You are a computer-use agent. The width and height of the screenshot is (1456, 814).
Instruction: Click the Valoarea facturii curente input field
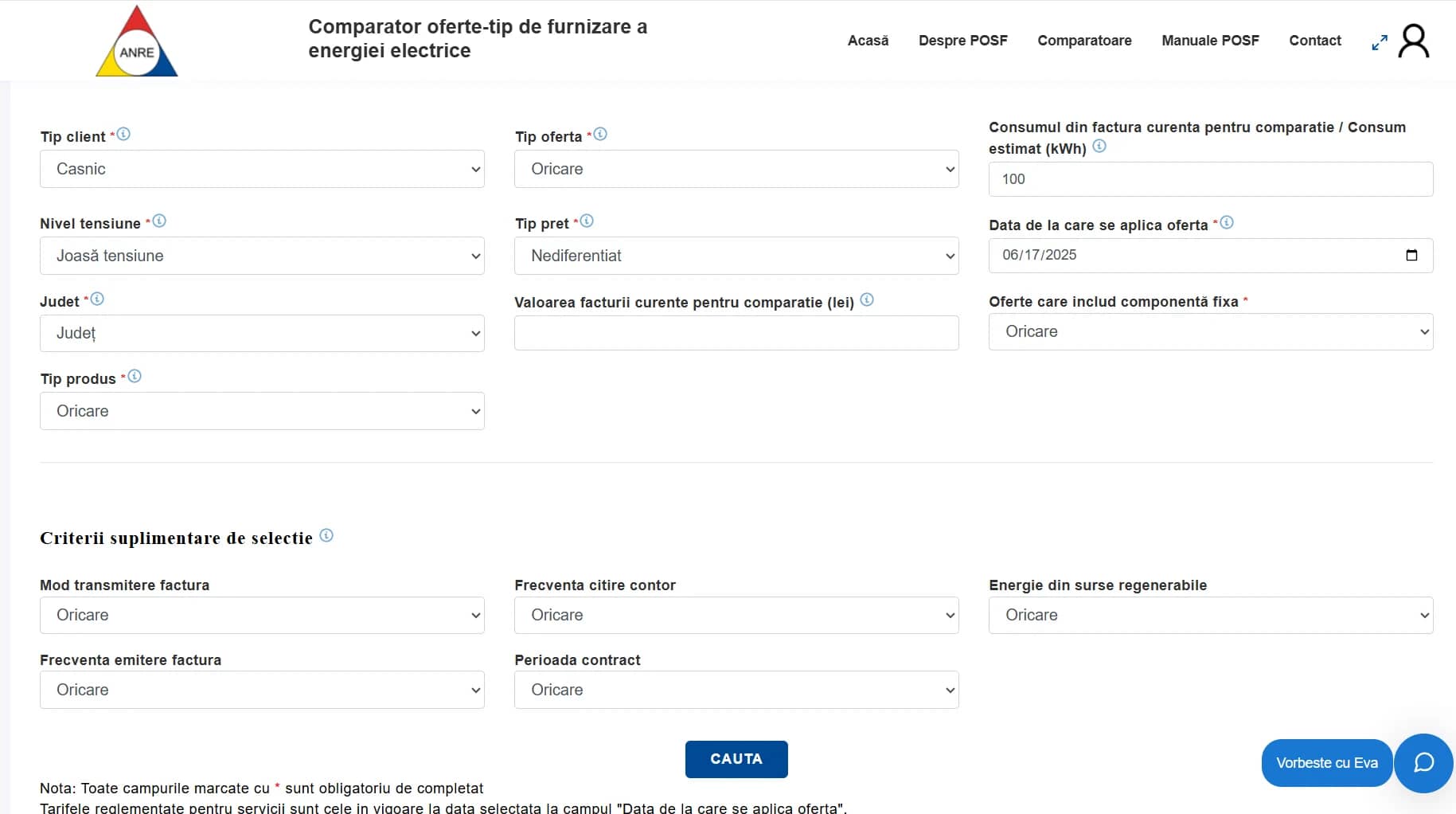click(736, 333)
